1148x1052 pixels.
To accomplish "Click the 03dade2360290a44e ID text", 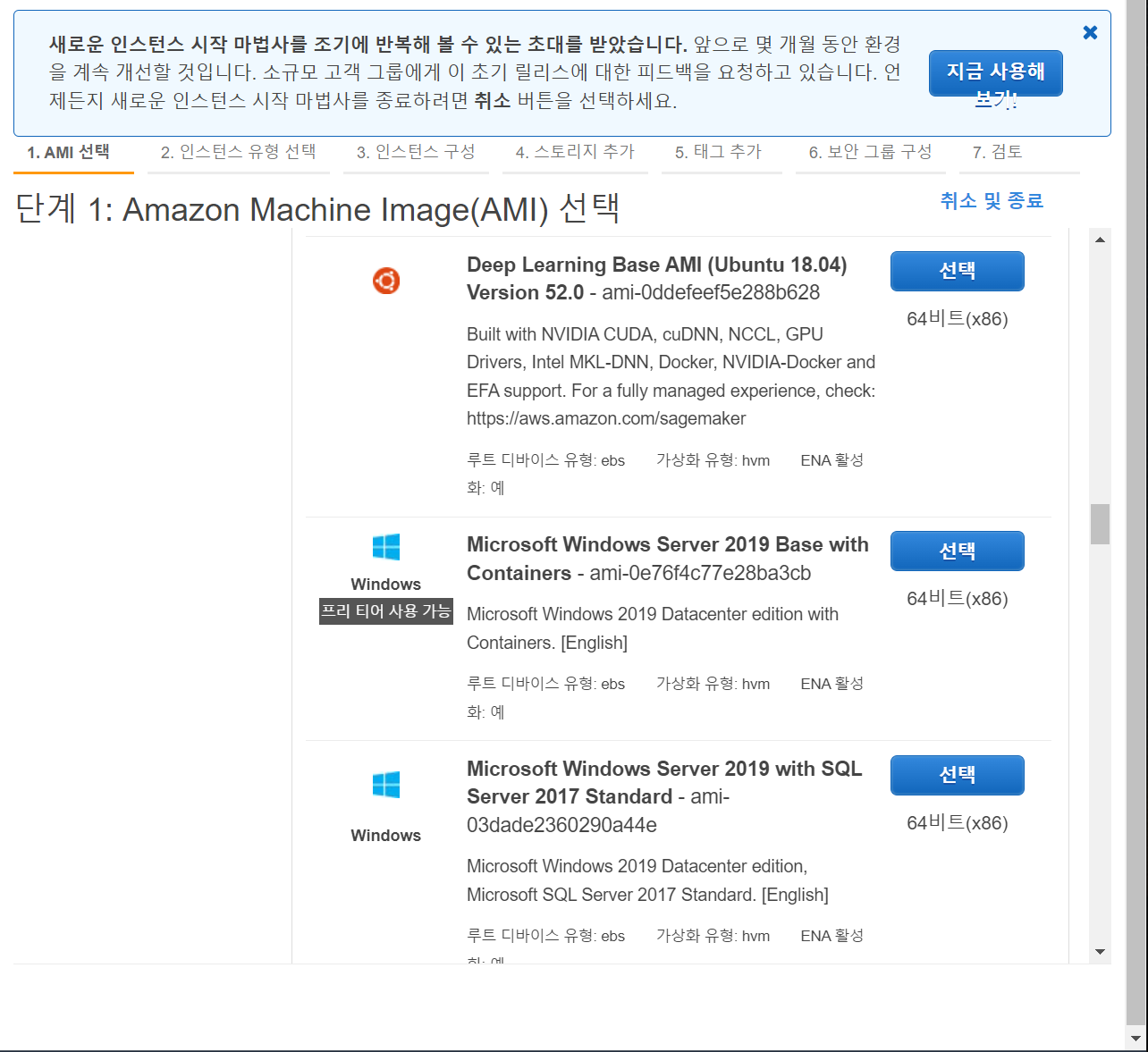I will [561, 825].
